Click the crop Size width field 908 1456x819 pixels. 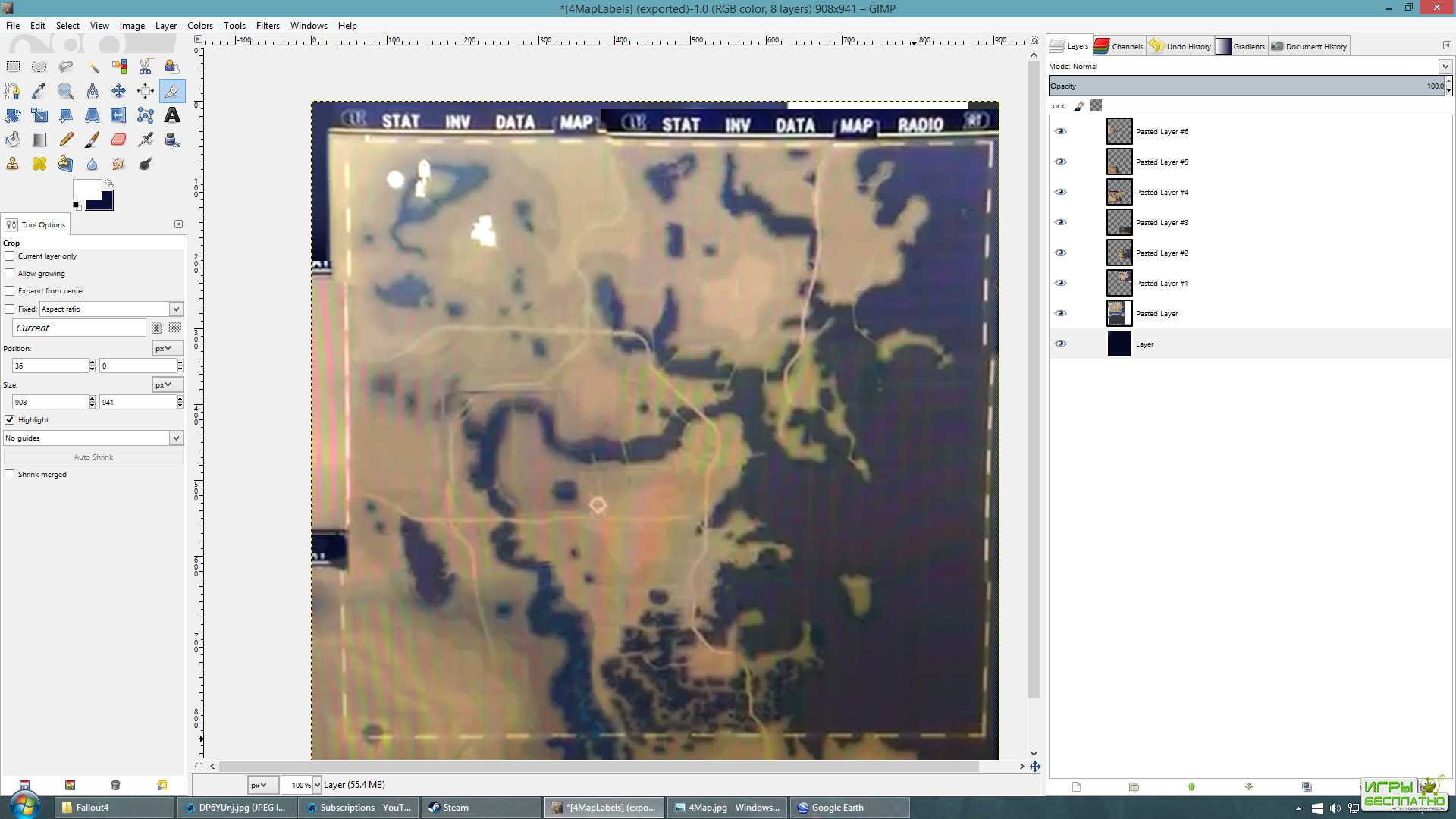(50, 403)
